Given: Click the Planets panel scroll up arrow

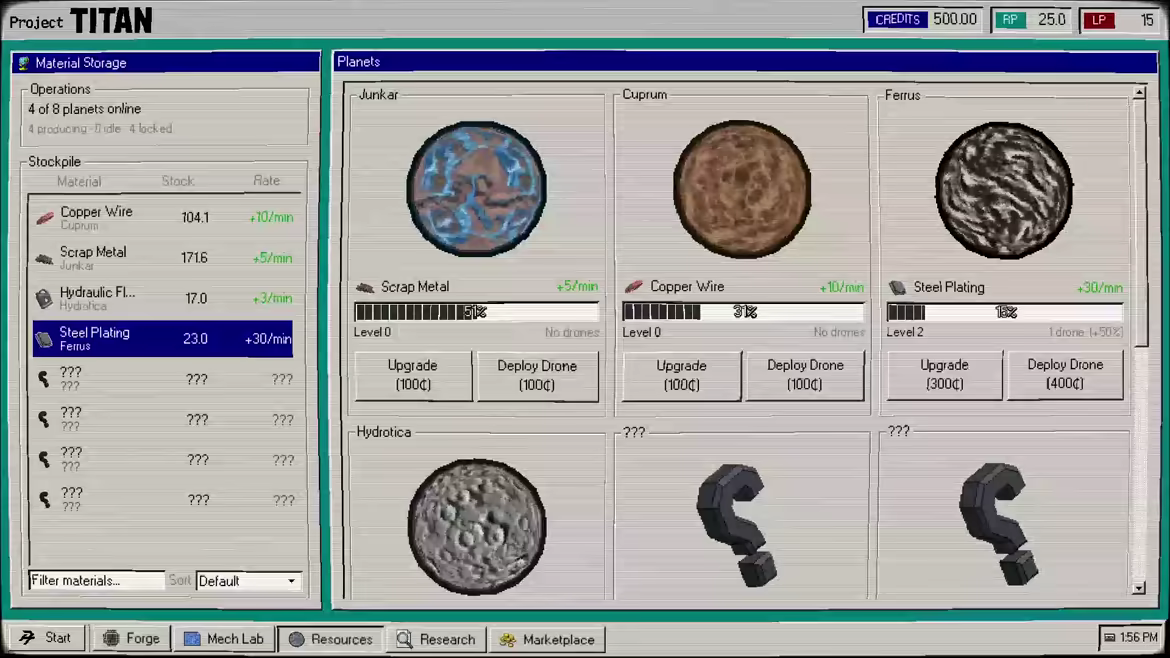Looking at the screenshot, I should 1139,93.
